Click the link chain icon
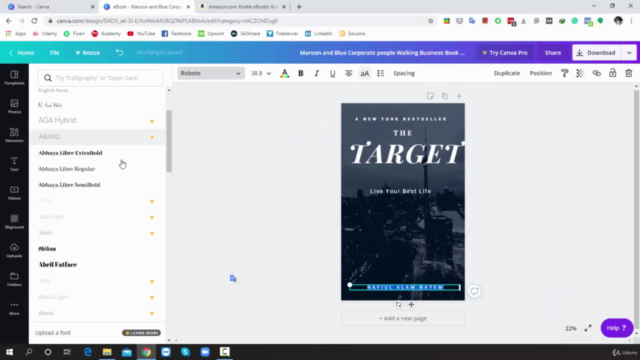 point(596,73)
